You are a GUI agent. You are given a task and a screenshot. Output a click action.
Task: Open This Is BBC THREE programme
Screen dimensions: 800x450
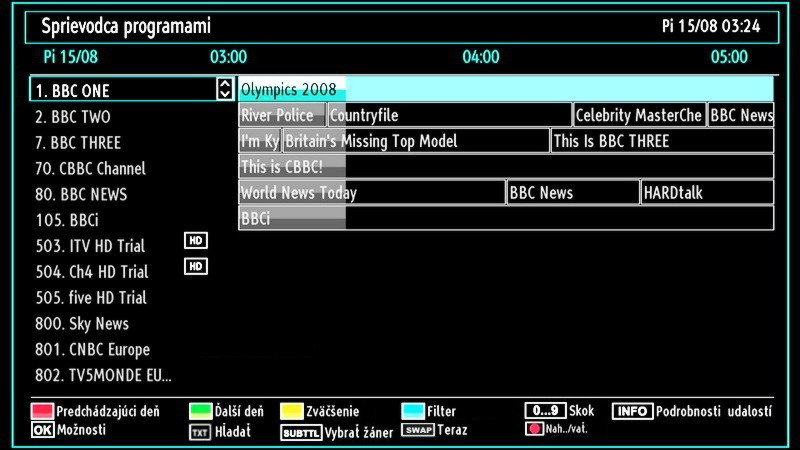tap(662, 141)
